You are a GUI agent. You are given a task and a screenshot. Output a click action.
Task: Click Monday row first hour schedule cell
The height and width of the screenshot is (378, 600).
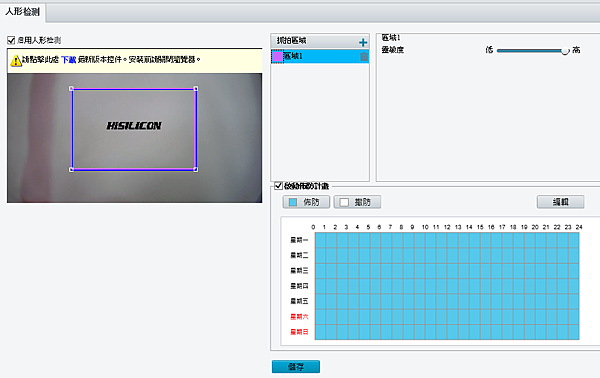coord(320,240)
